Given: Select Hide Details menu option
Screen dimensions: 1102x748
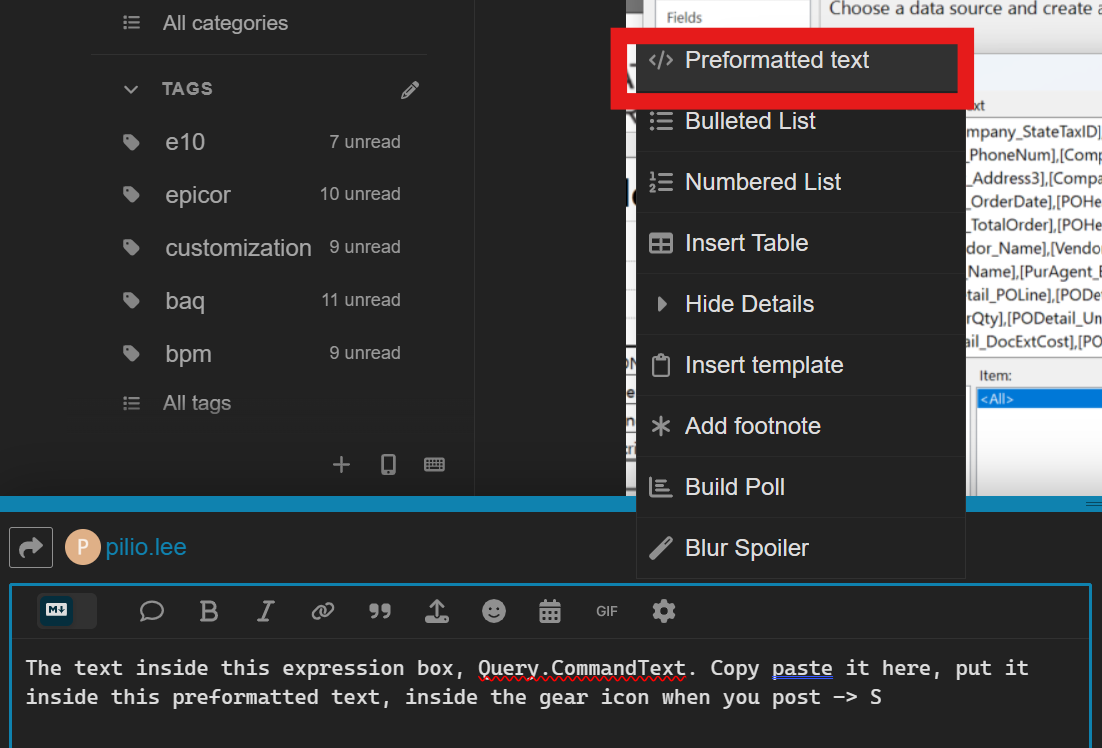Looking at the screenshot, I should (749, 304).
